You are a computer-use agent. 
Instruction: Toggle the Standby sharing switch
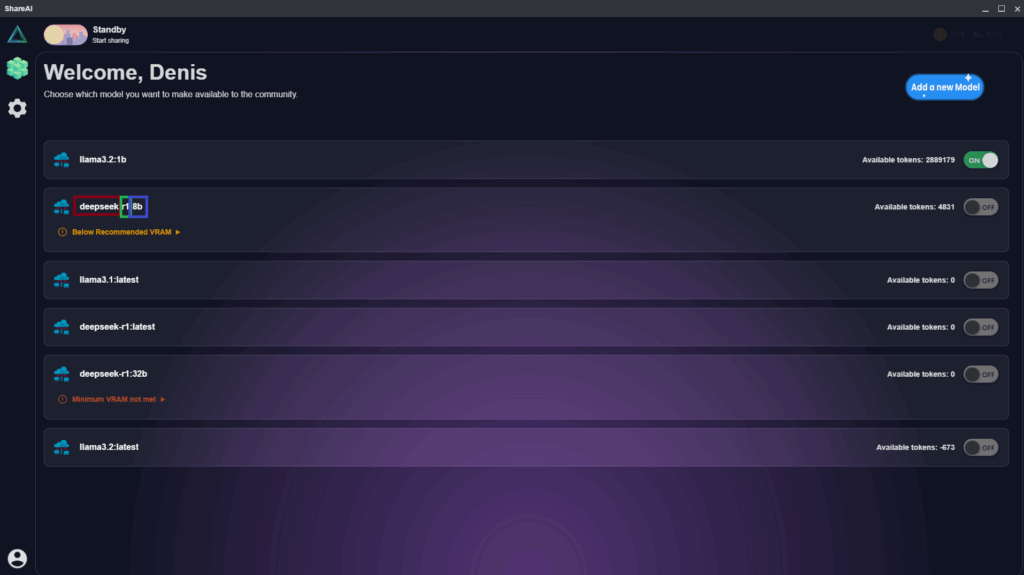coord(65,35)
